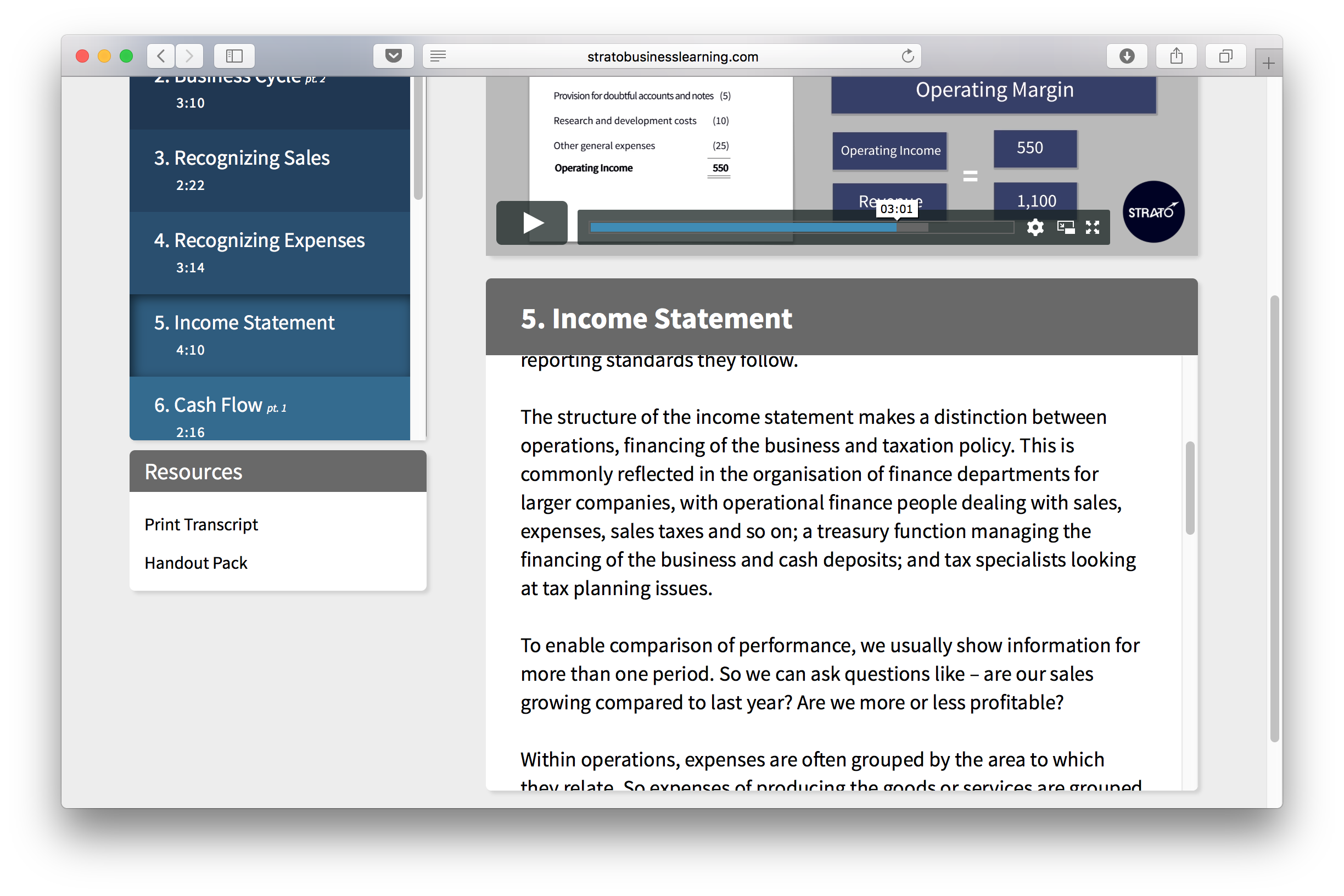Open the Share menu icon

click(x=1176, y=56)
